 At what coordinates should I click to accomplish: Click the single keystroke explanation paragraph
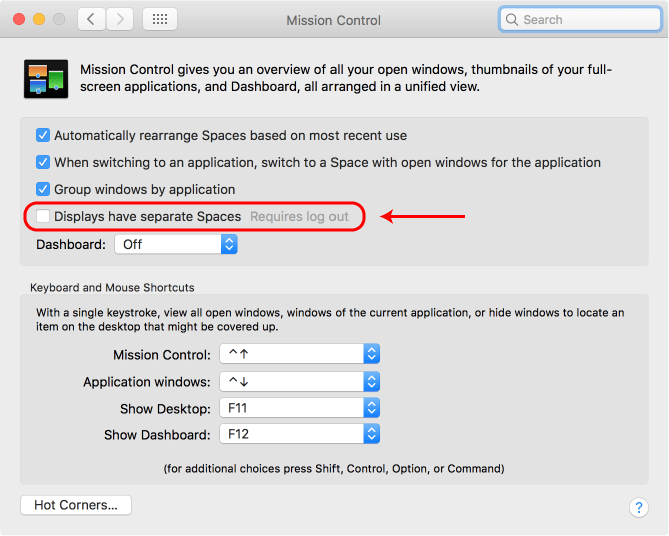tap(330, 320)
